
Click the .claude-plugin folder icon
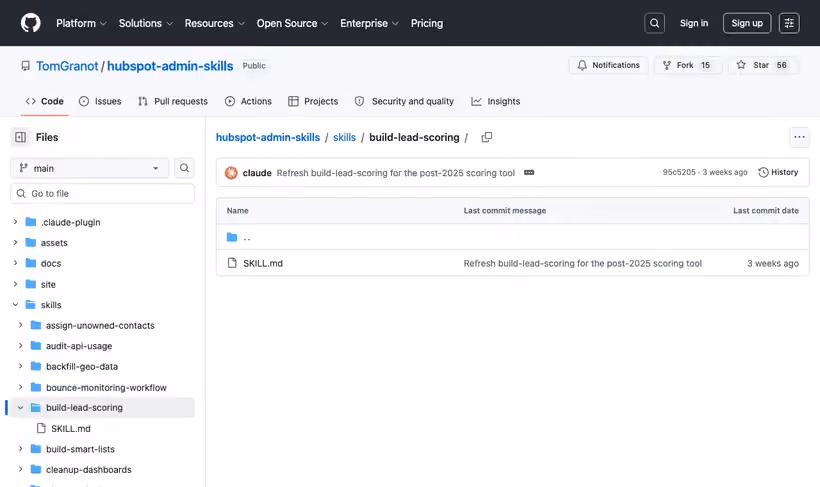coord(31,222)
